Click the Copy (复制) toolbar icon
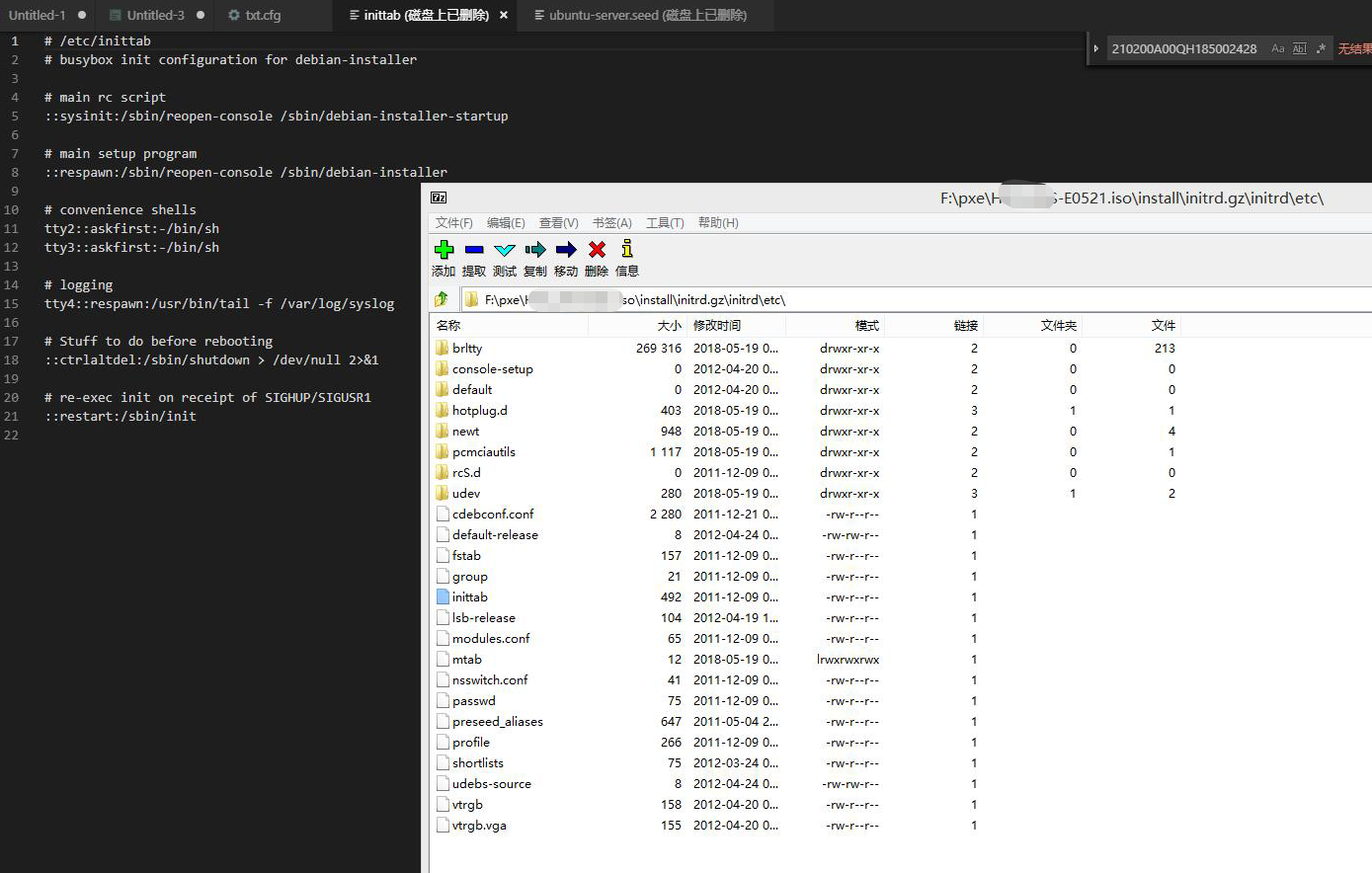 pos(535,250)
